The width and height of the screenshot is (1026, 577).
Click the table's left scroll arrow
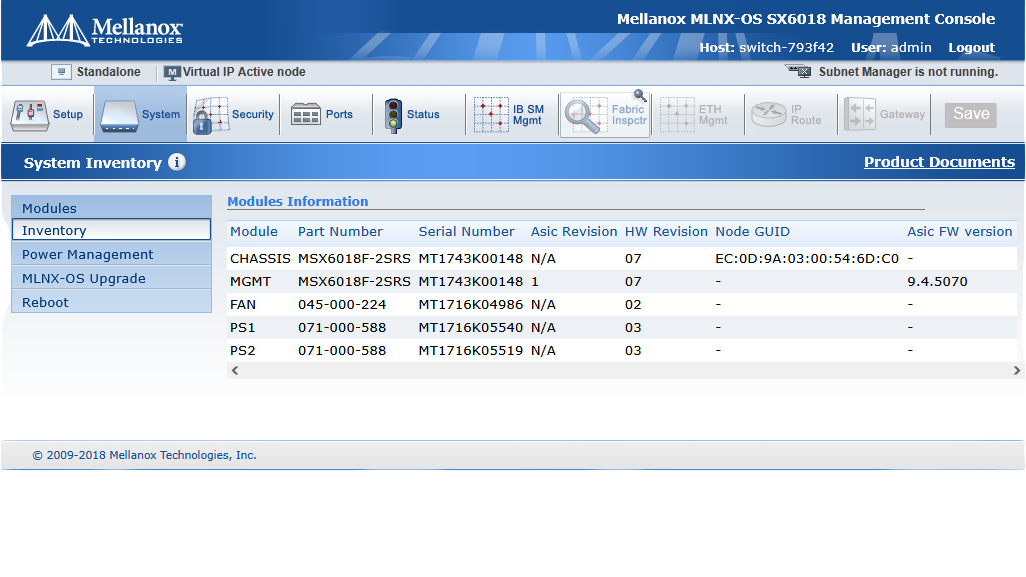235,370
